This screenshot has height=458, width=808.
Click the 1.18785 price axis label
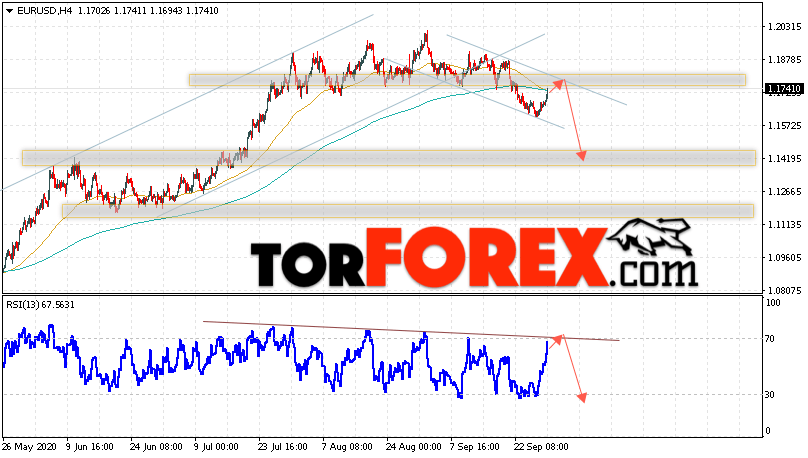pyautogui.click(x=784, y=60)
